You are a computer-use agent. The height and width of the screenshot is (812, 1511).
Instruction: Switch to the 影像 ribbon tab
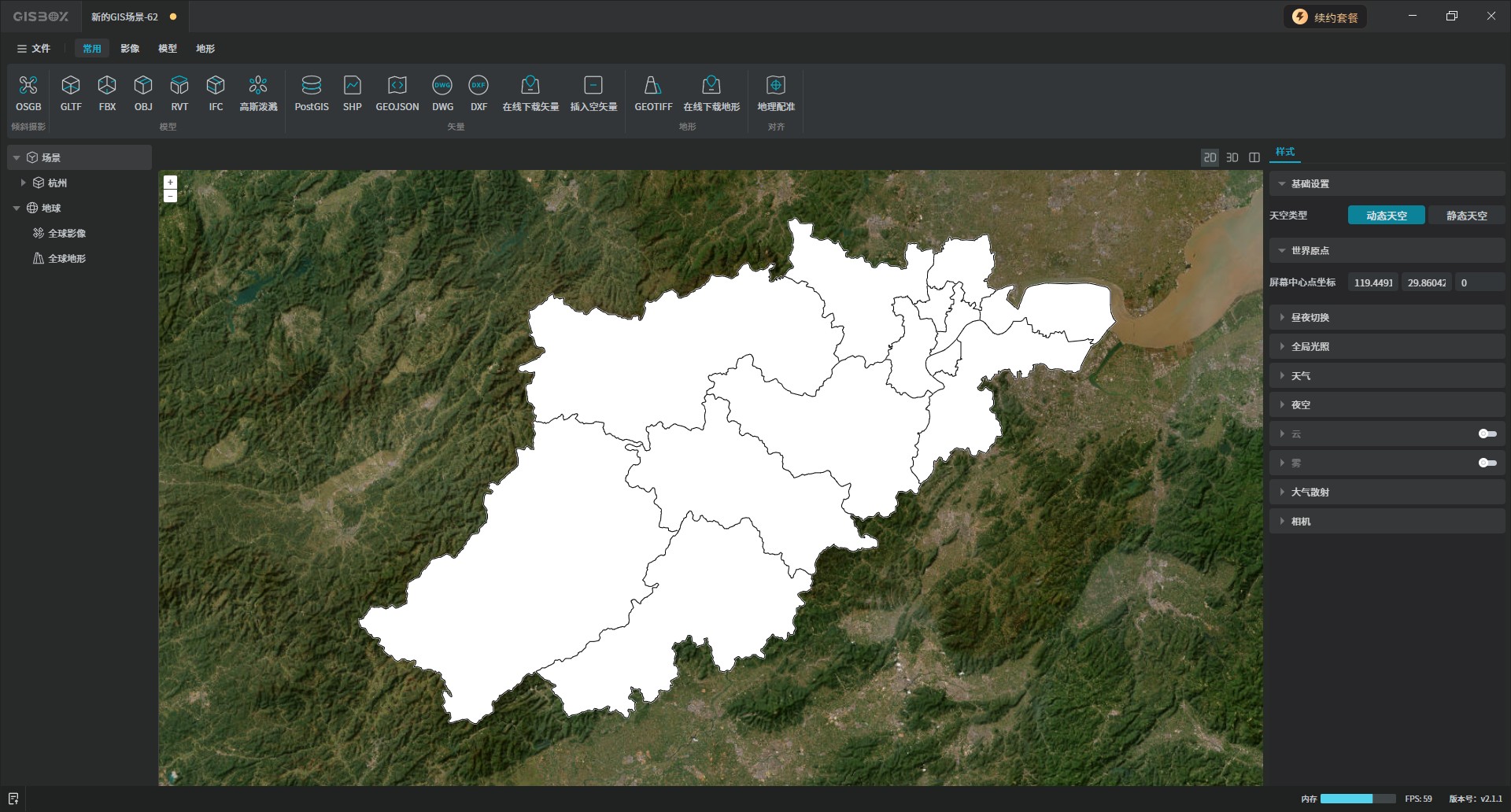point(130,49)
